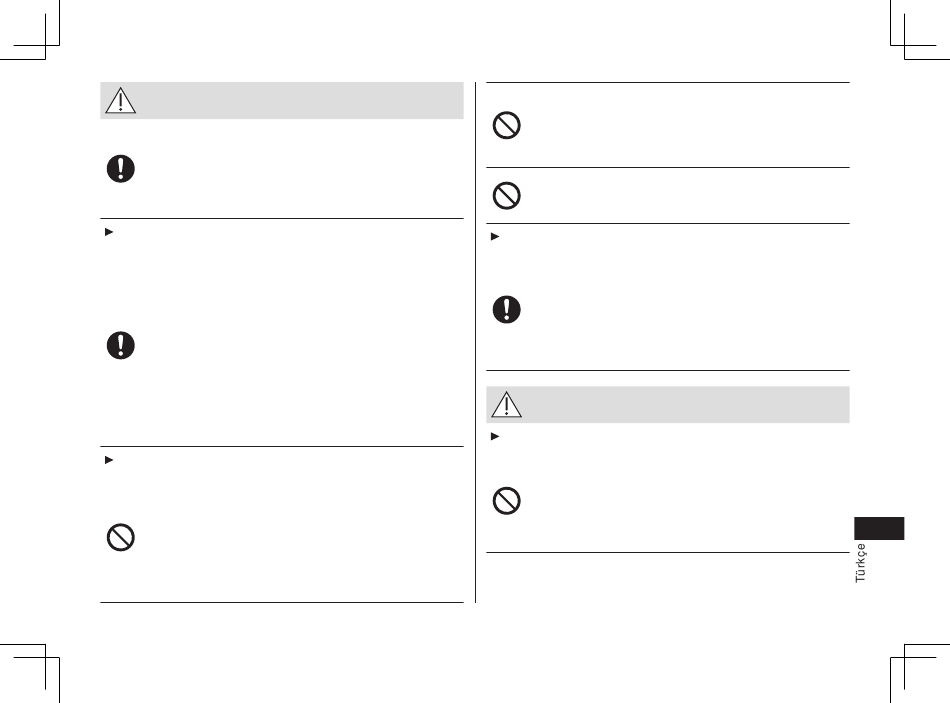The width and height of the screenshot is (950, 703).
Task: Click the second arrow bullet in left column
Action: coord(107,458)
